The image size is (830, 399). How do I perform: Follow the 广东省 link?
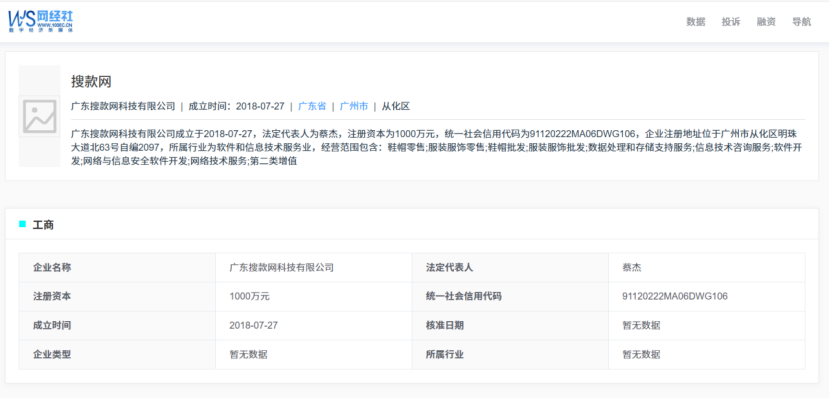click(312, 106)
